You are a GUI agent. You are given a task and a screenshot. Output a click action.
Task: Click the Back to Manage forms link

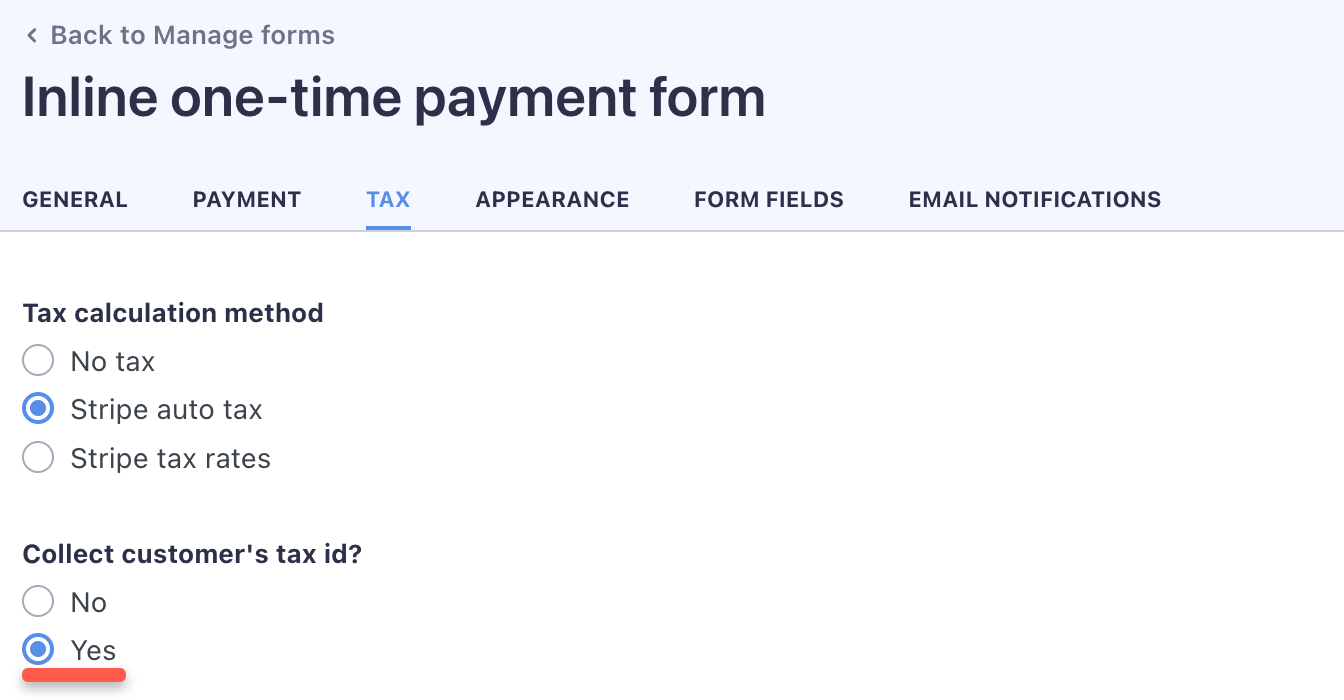click(x=192, y=35)
